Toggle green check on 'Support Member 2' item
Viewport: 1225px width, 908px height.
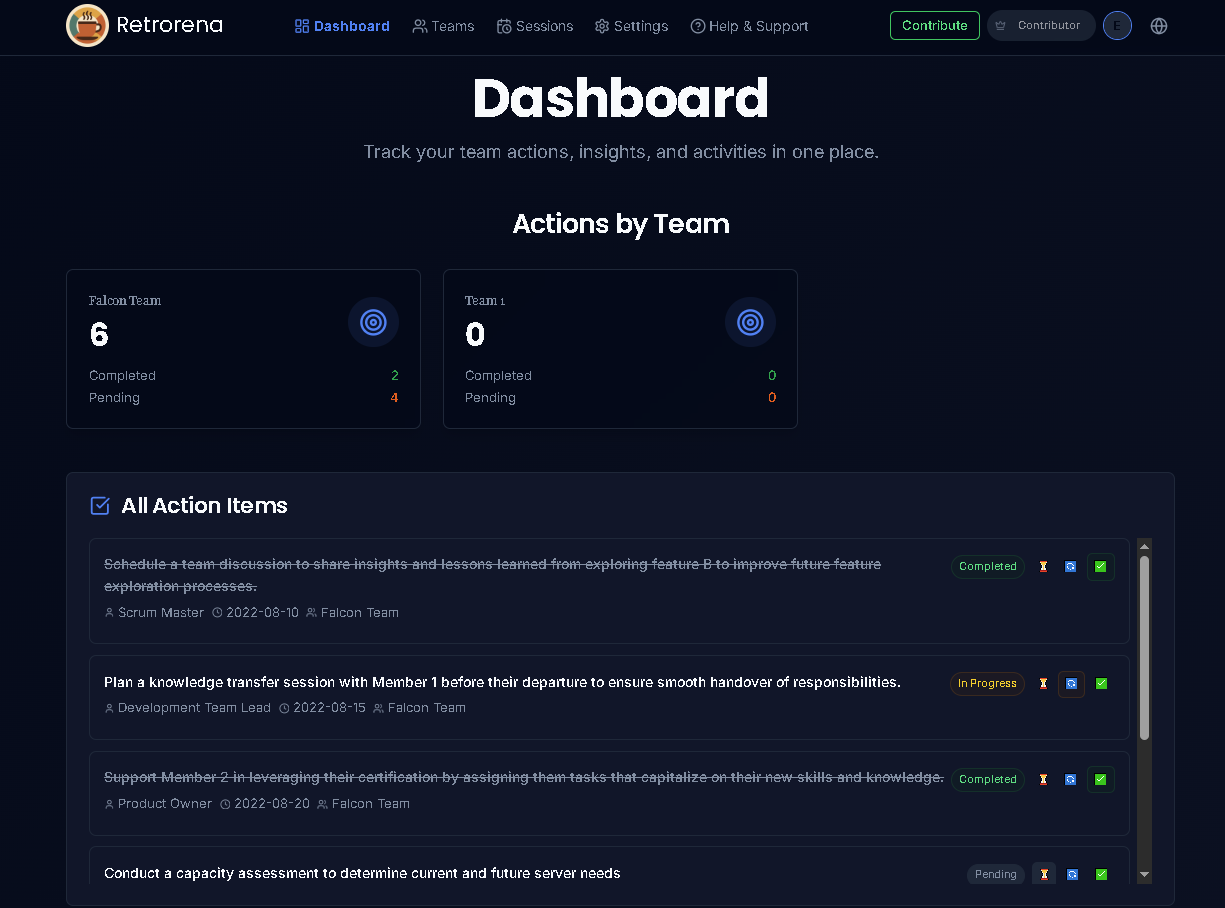[1101, 780]
